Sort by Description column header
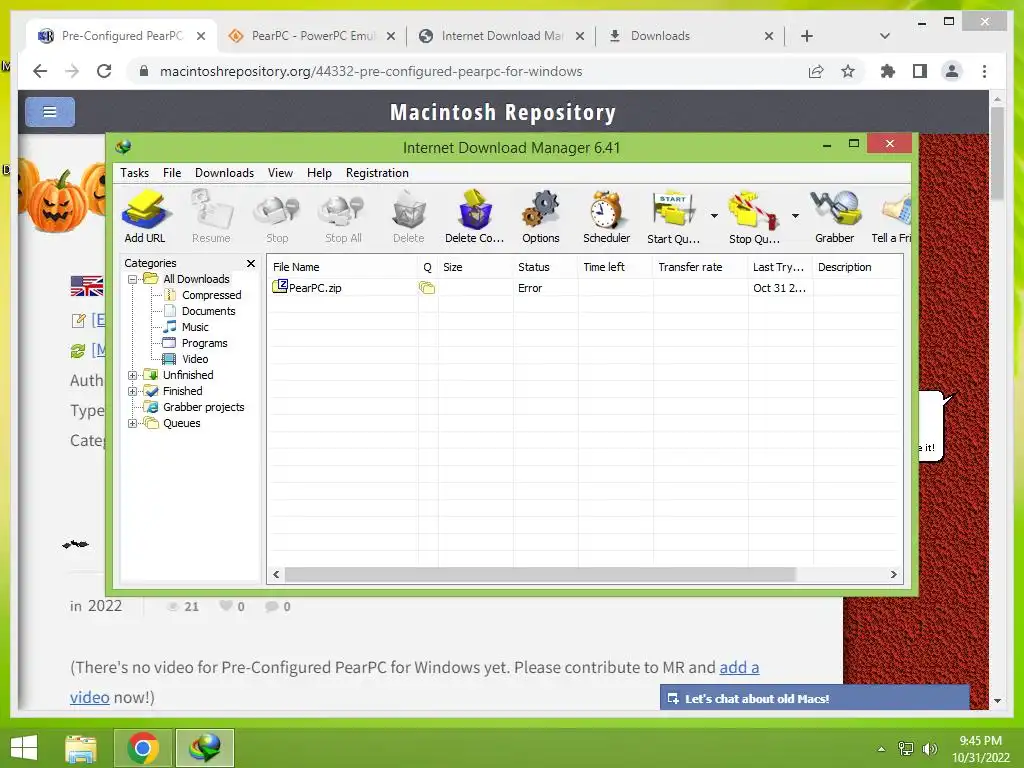The width and height of the screenshot is (1024, 768). click(x=857, y=267)
